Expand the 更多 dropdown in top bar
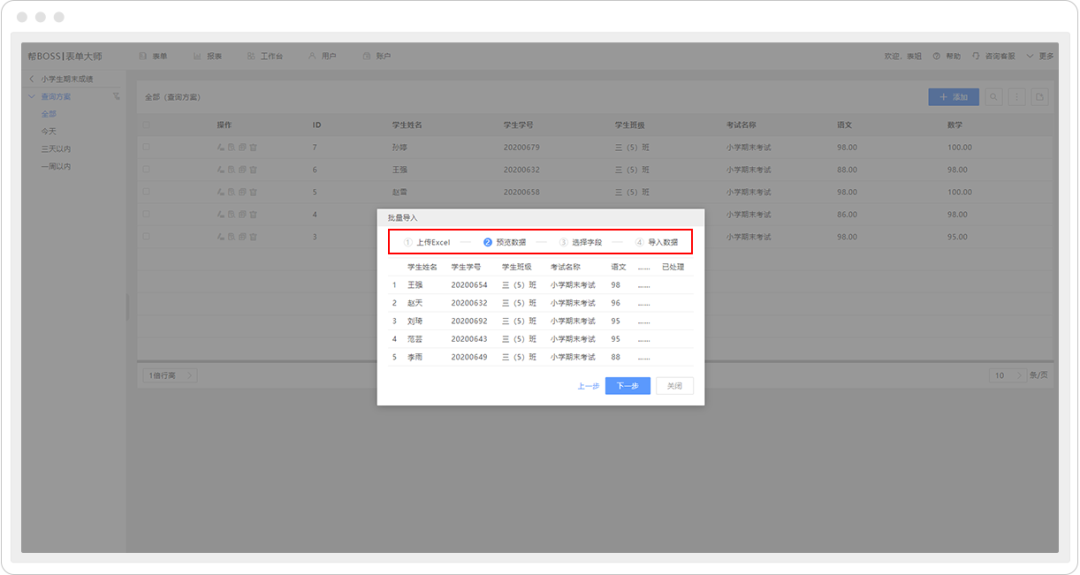This screenshot has height=575, width=1080. pyautogui.click(x=1040, y=56)
